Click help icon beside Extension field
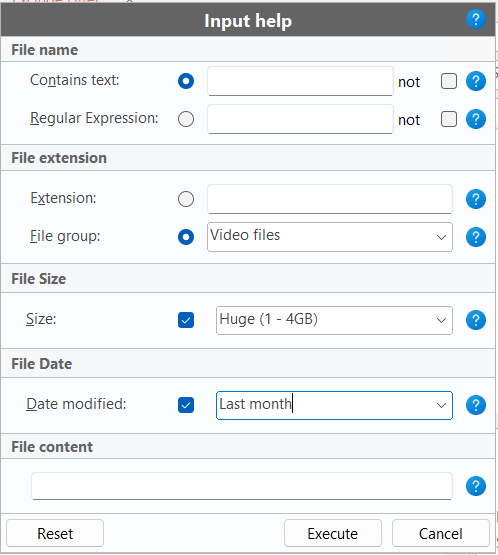The height and width of the screenshot is (555, 498). coord(476,199)
